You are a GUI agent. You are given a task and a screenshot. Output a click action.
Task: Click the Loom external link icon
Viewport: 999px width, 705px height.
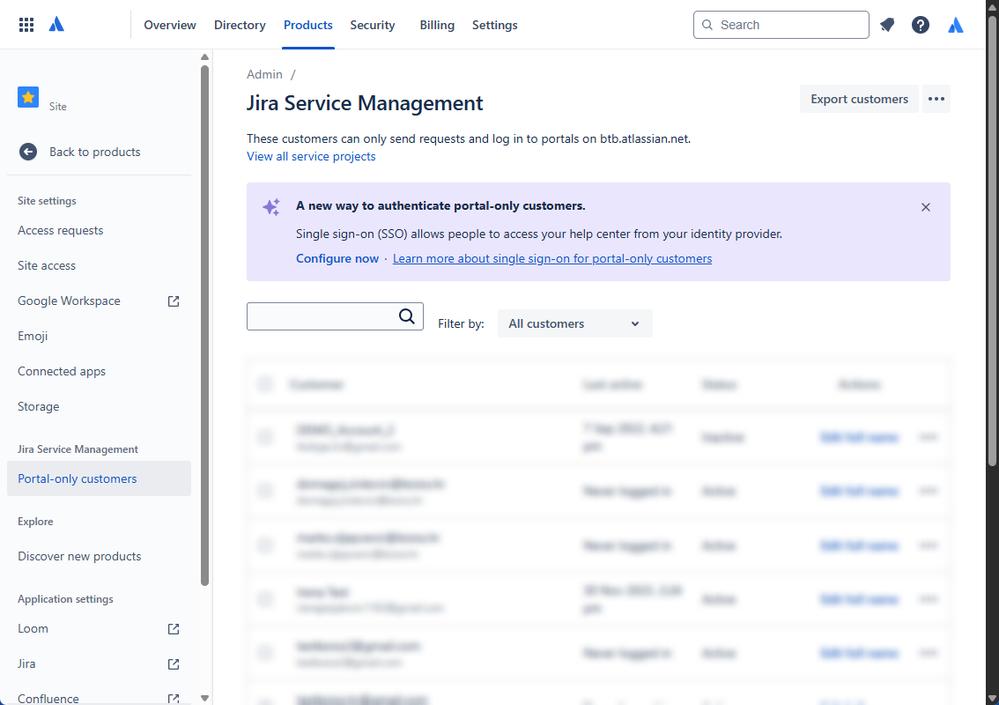pos(173,629)
